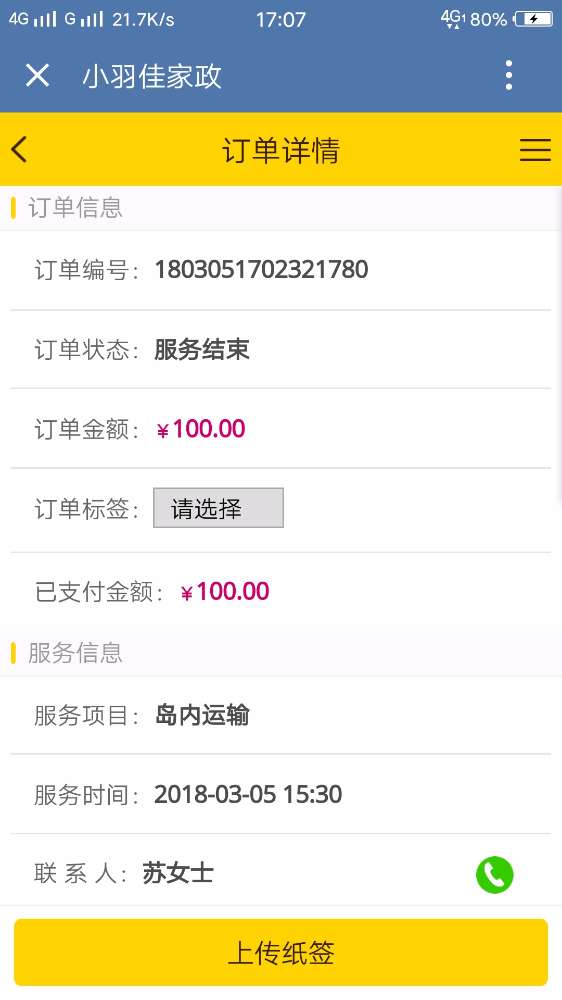Tap the 80% battery percentage indicator
The width and height of the screenshot is (562, 1000).
[x=488, y=20]
